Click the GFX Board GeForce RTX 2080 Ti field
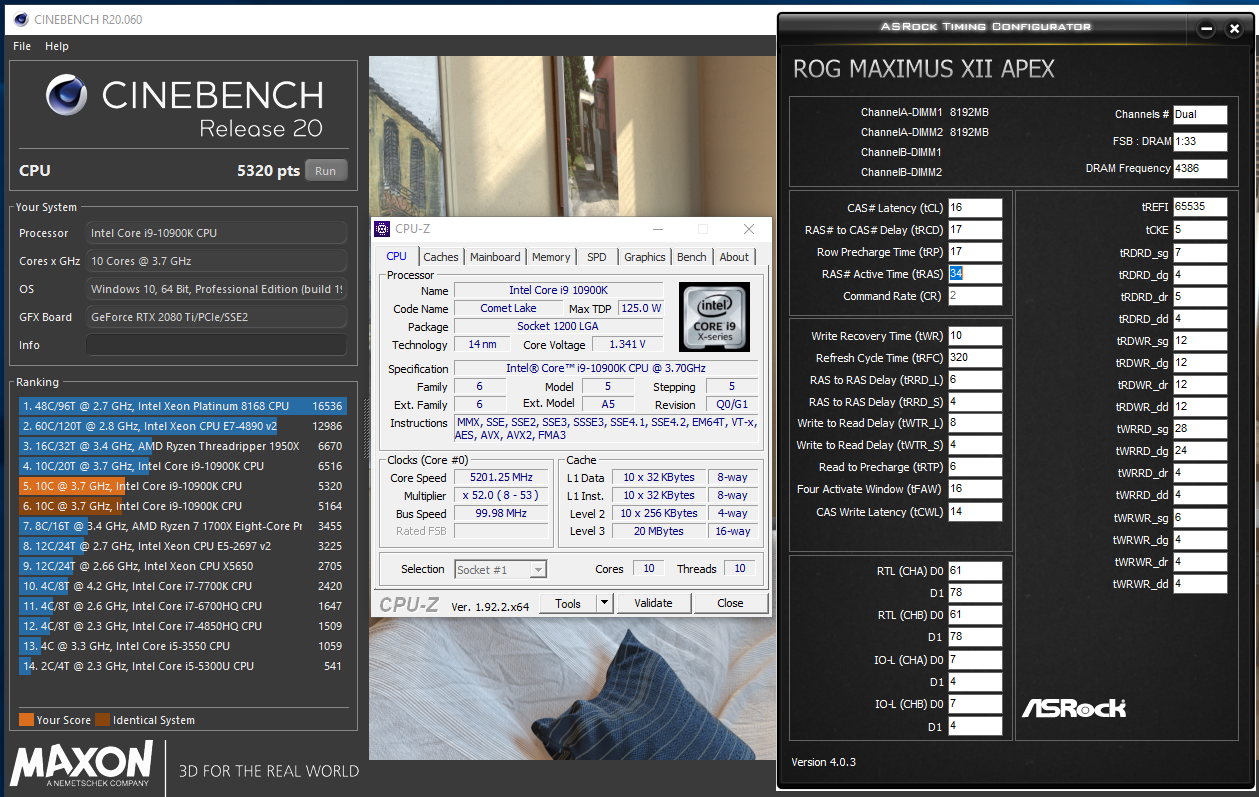Screen dimensions: 1259x797 [x=217, y=317]
